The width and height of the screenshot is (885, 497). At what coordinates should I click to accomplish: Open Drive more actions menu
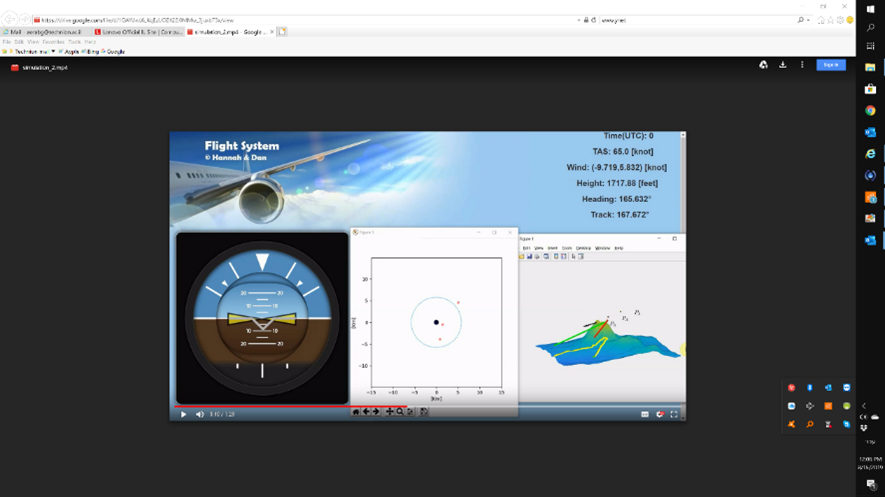(802, 65)
